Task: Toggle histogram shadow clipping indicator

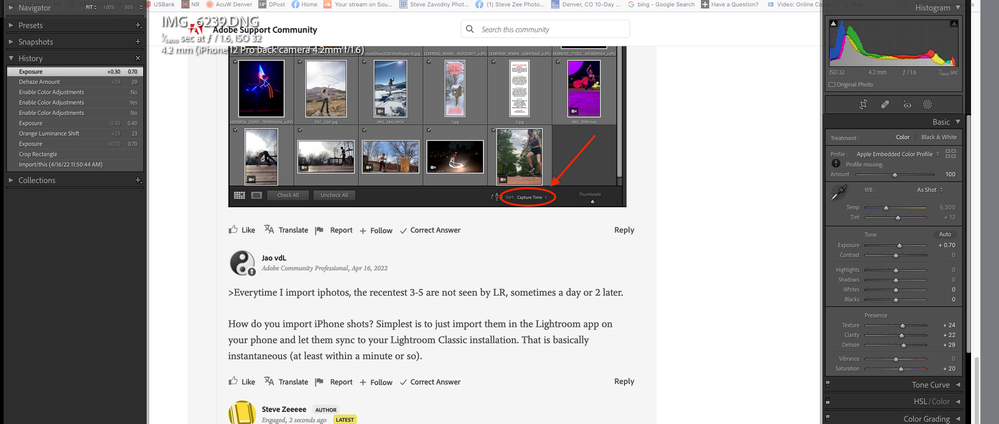Action: pos(833,24)
